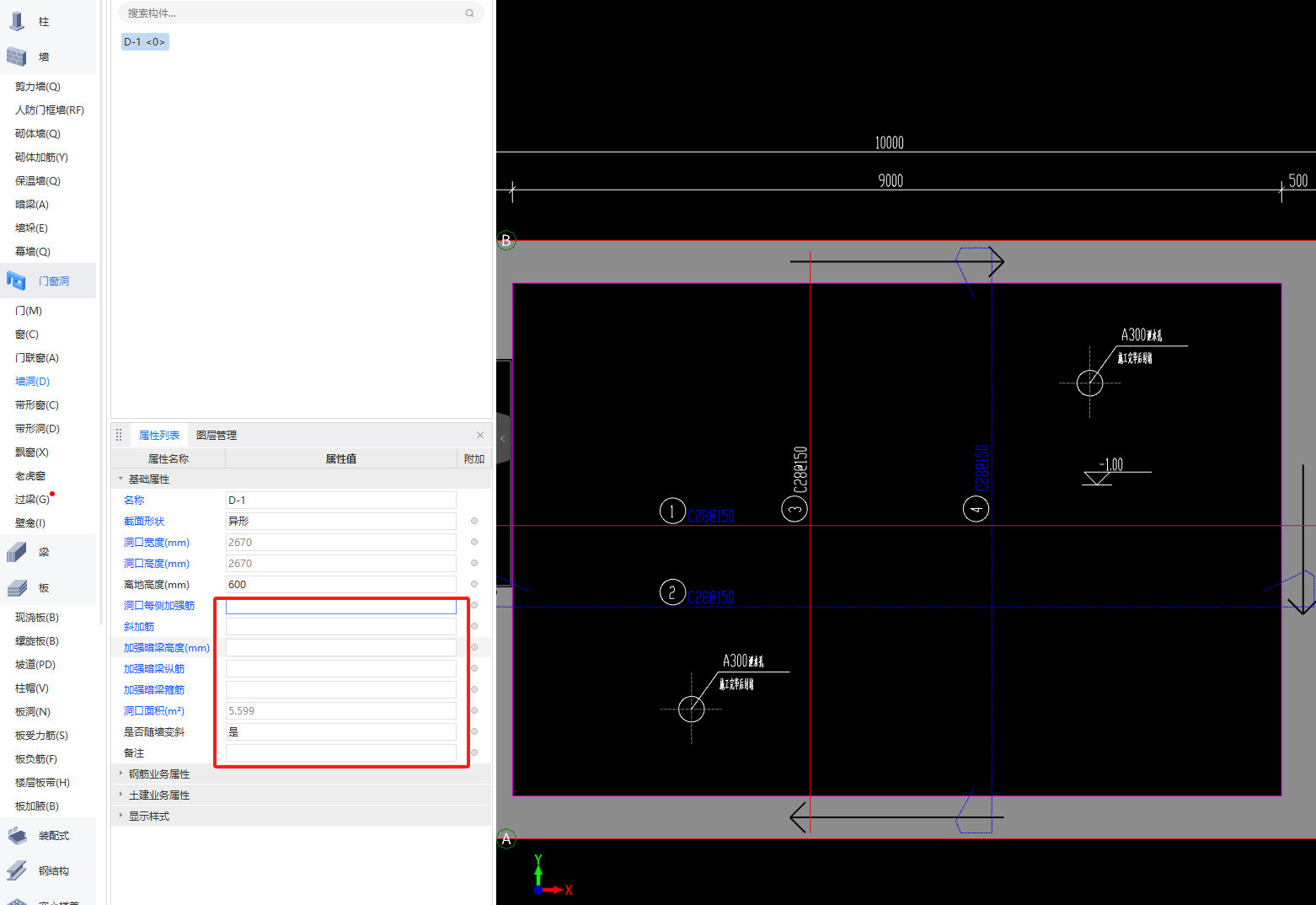Toggle 附加 for 洞口面积 row
This screenshot has width=1316, height=905.
[474, 710]
